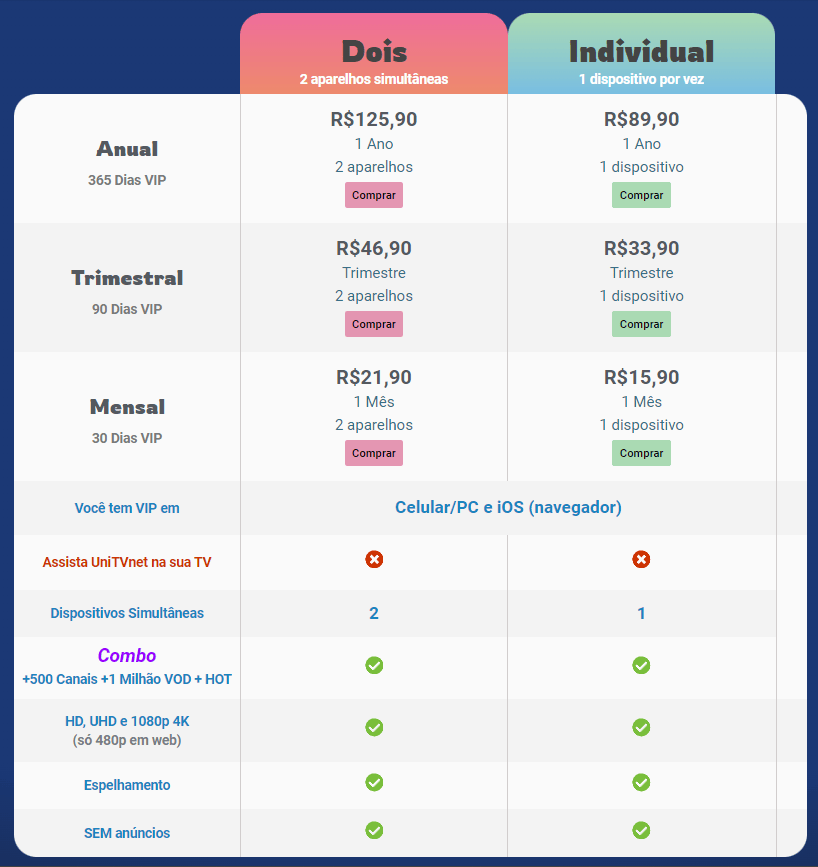Click red X icon in Dois column
Image resolution: width=818 pixels, height=867 pixels.
(374, 559)
